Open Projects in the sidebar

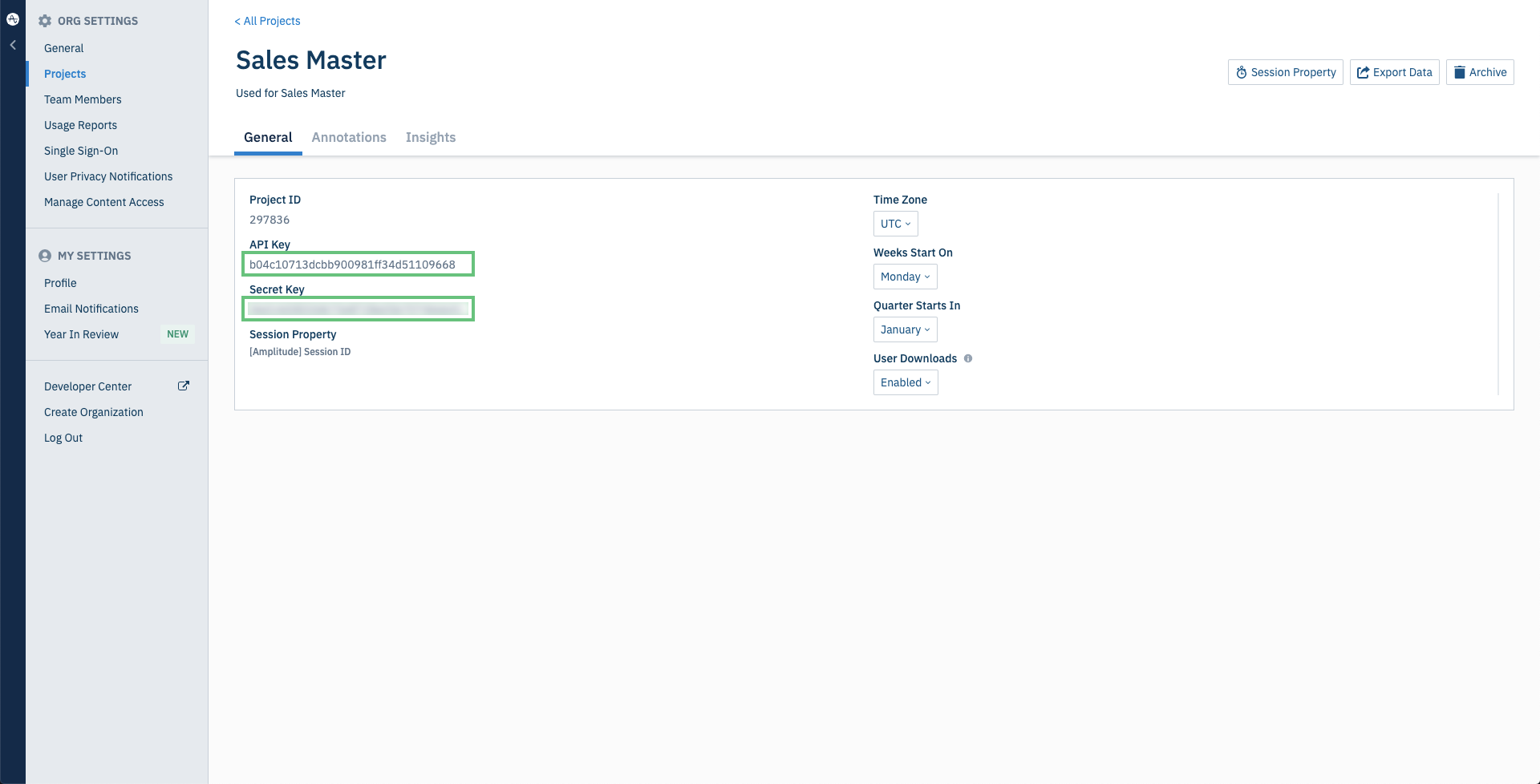coord(65,74)
